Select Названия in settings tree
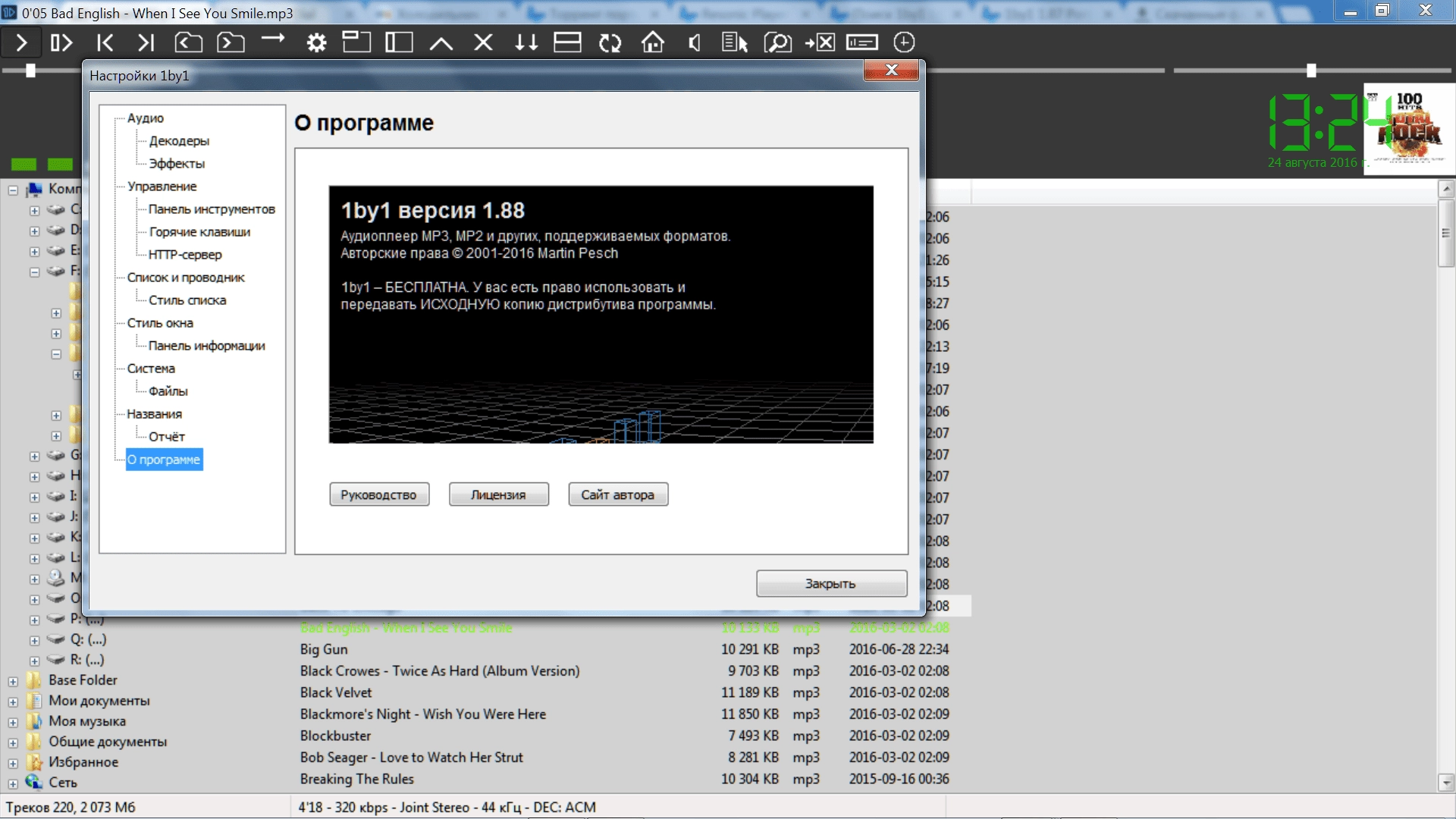The width and height of the screenshot is (1456, 819). tap(154, 414)
